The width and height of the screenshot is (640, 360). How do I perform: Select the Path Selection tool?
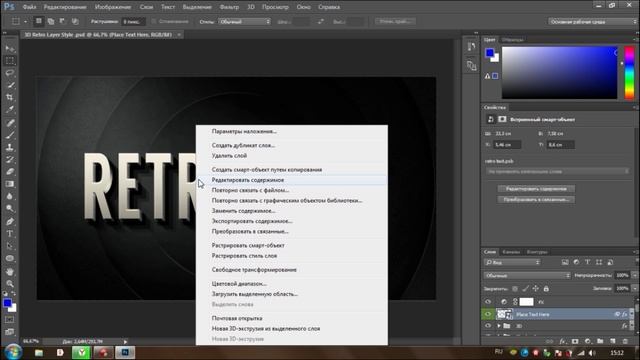click(x=10, y=246)
